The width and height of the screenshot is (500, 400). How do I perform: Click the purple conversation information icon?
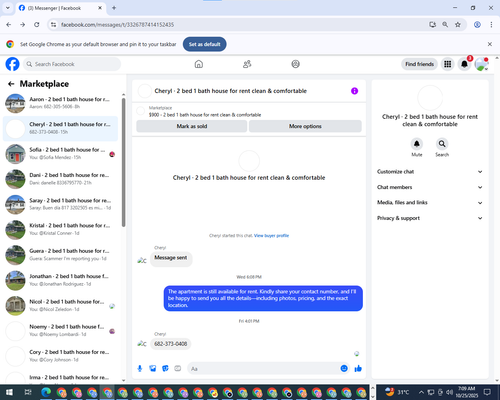[354, 91]
